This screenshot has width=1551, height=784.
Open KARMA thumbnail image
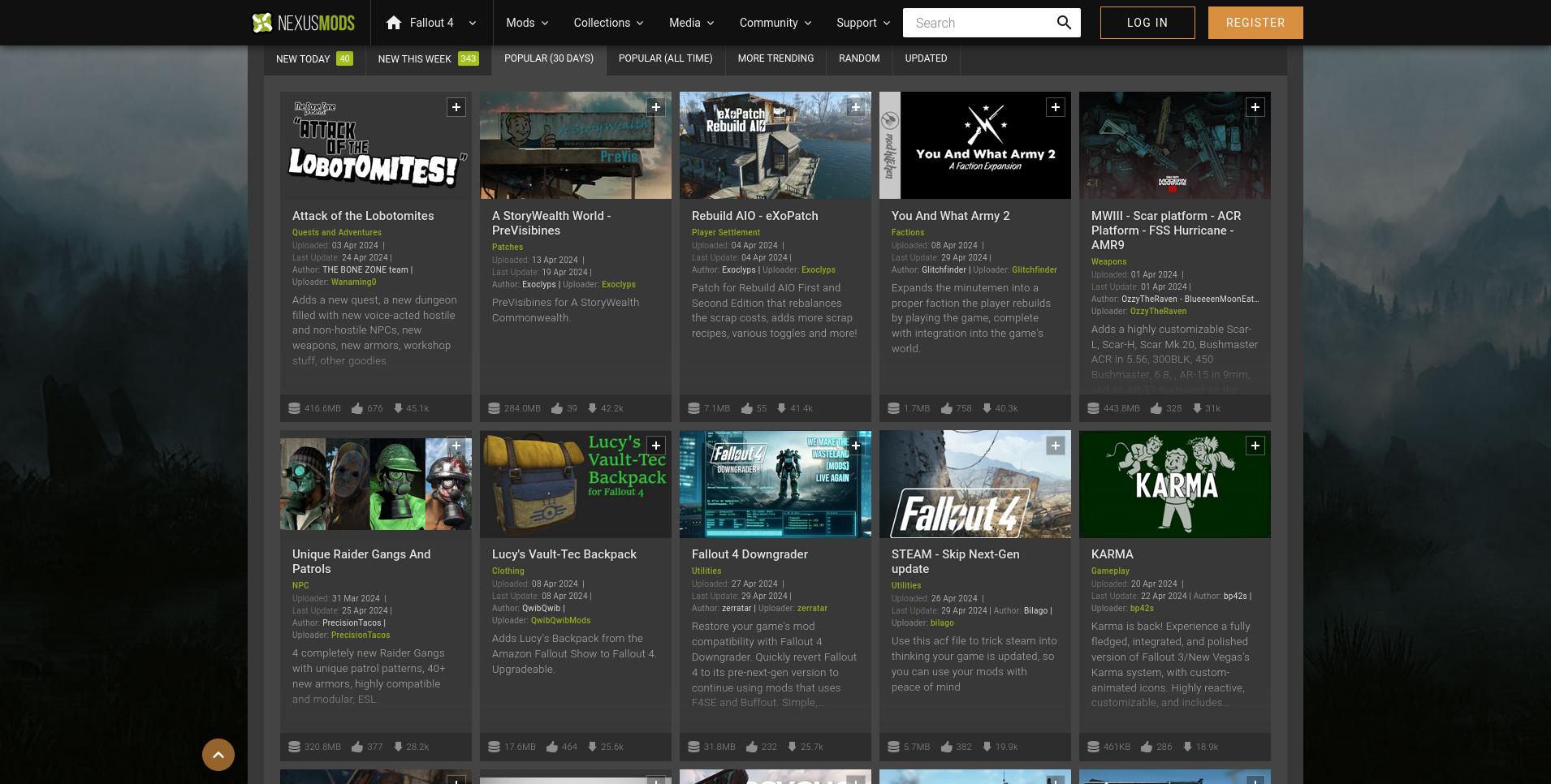pos(1175,484)
